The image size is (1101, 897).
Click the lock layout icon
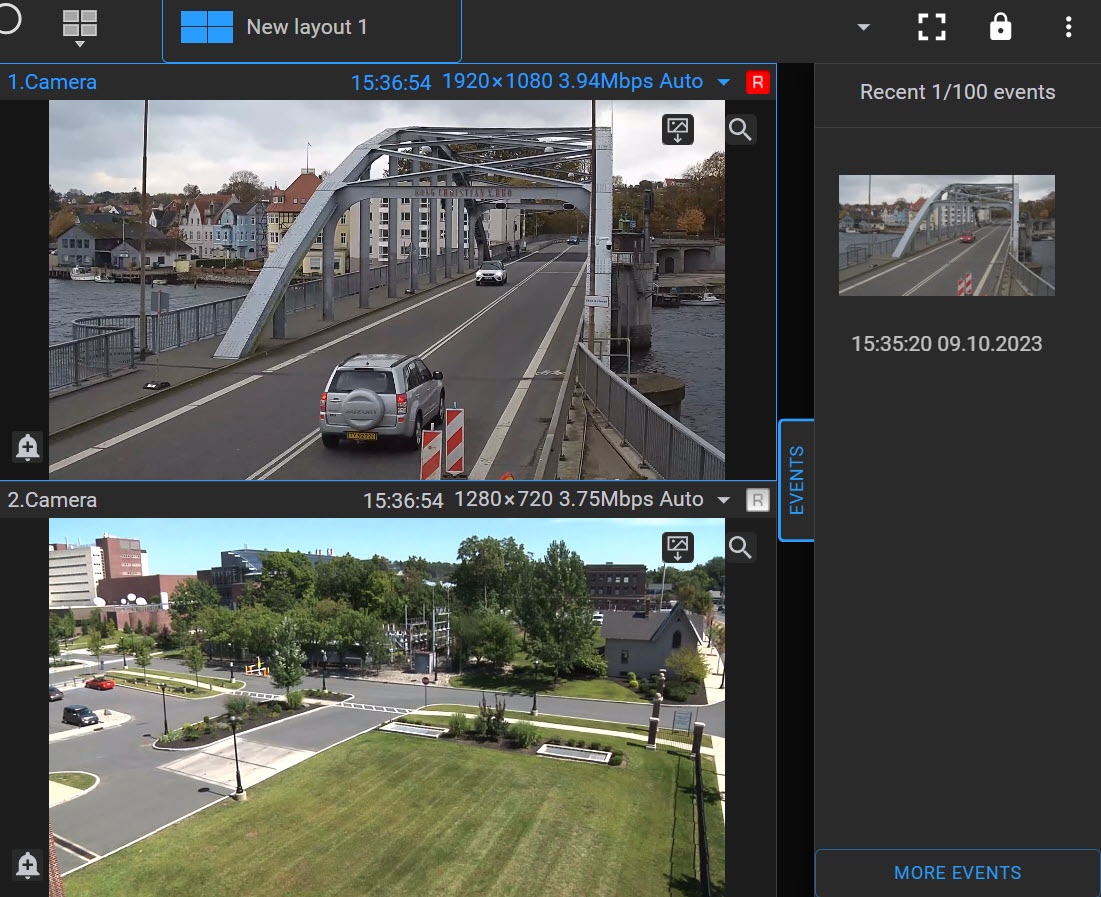[x=1000, y=27]
